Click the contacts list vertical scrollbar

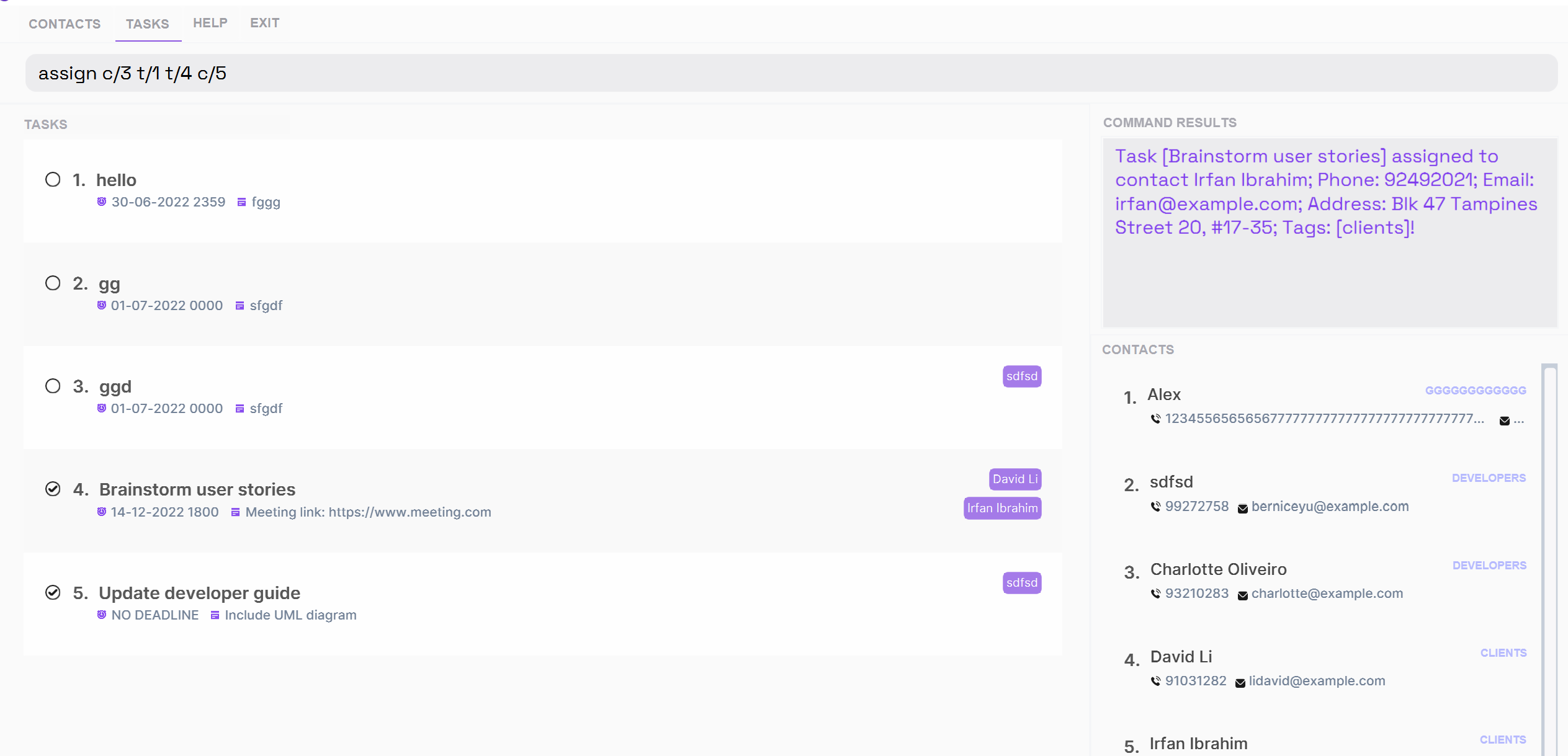click(1549, 558)
